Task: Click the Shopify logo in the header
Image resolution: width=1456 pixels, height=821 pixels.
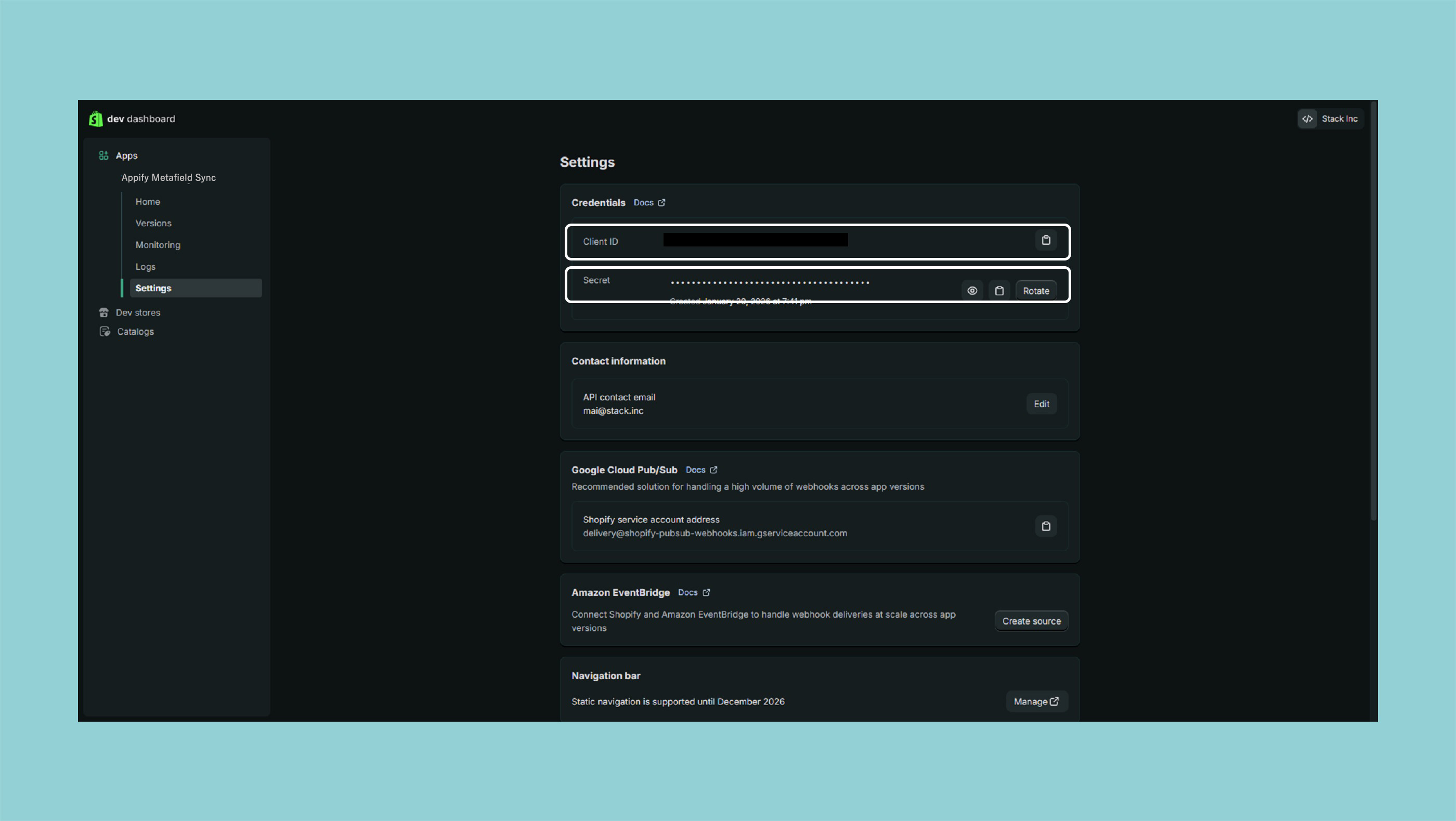Action: pos(96,119)
